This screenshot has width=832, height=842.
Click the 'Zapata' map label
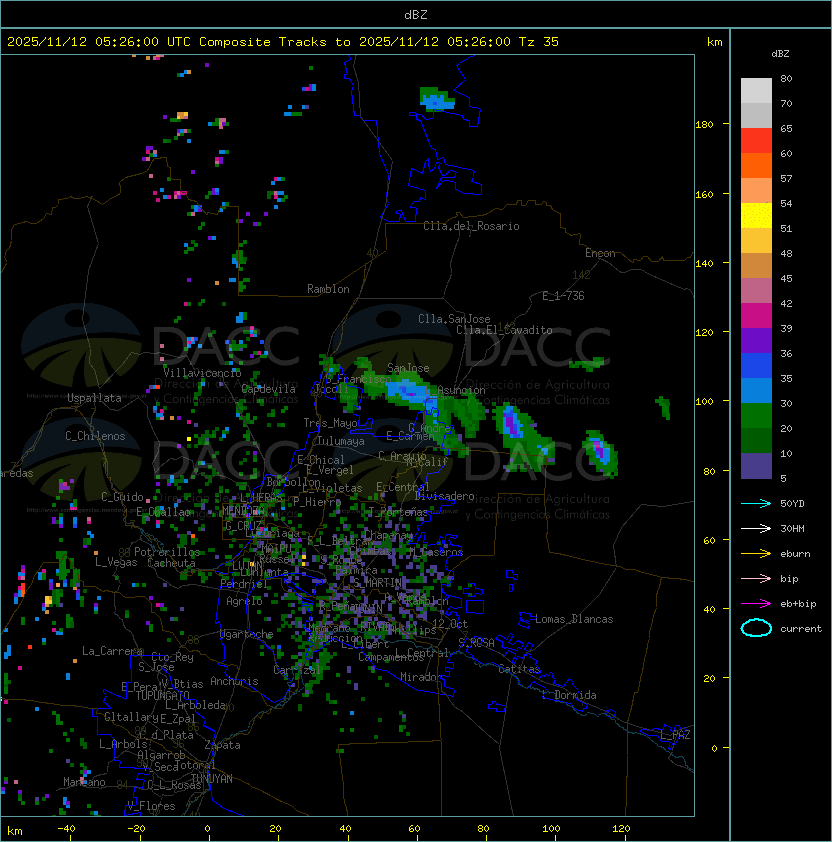pos(222,745)
